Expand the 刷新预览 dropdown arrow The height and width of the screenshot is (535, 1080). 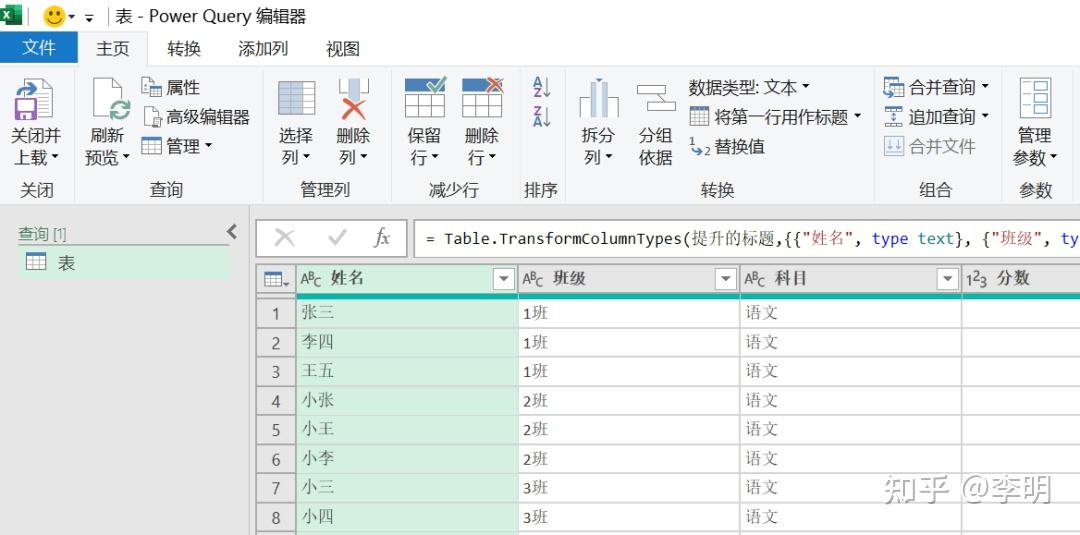[126, 158]
